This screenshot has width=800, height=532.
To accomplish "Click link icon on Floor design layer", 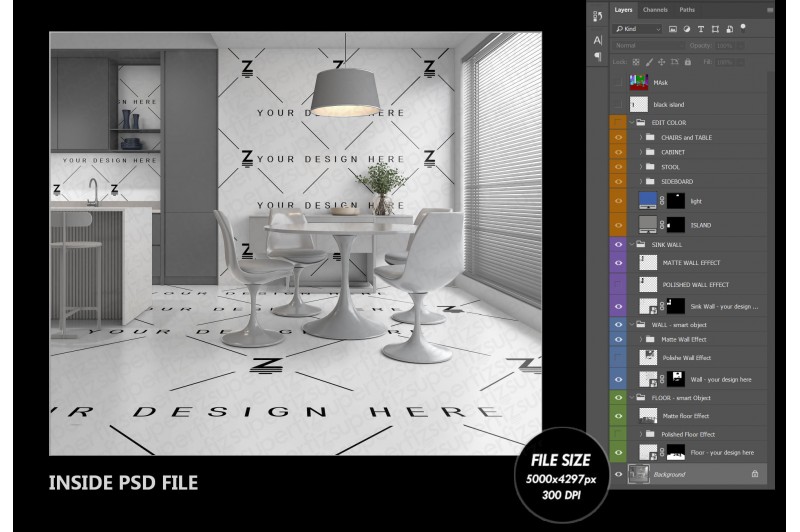I will point(662,452).
